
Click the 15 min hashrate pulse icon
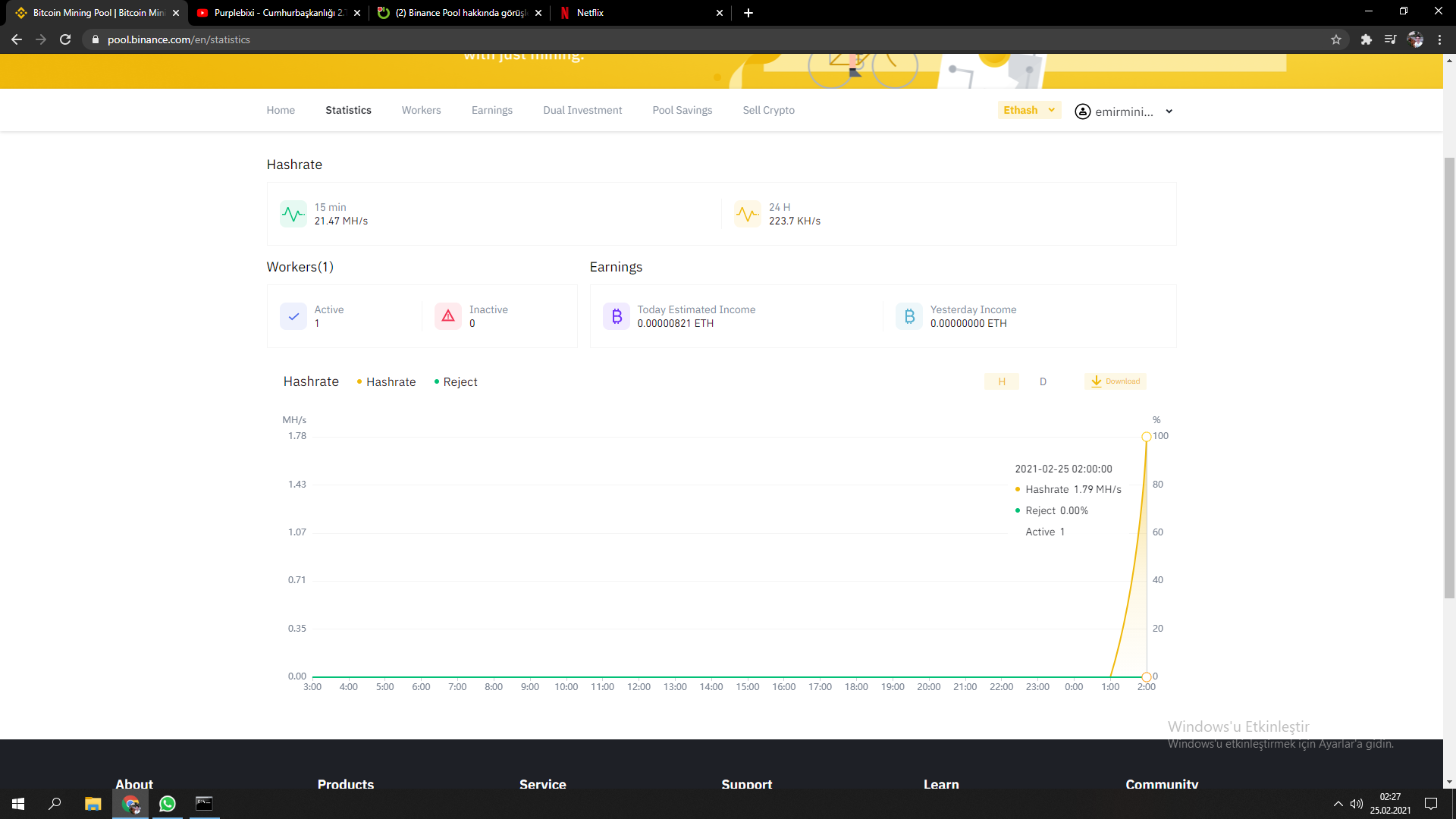(293, 214)
